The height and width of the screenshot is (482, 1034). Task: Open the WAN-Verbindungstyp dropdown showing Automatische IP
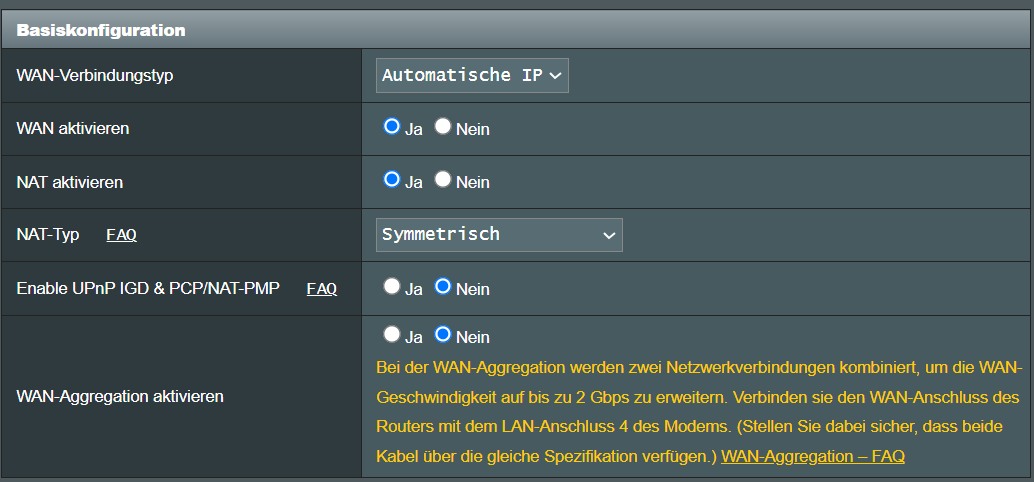coord(472,75)
